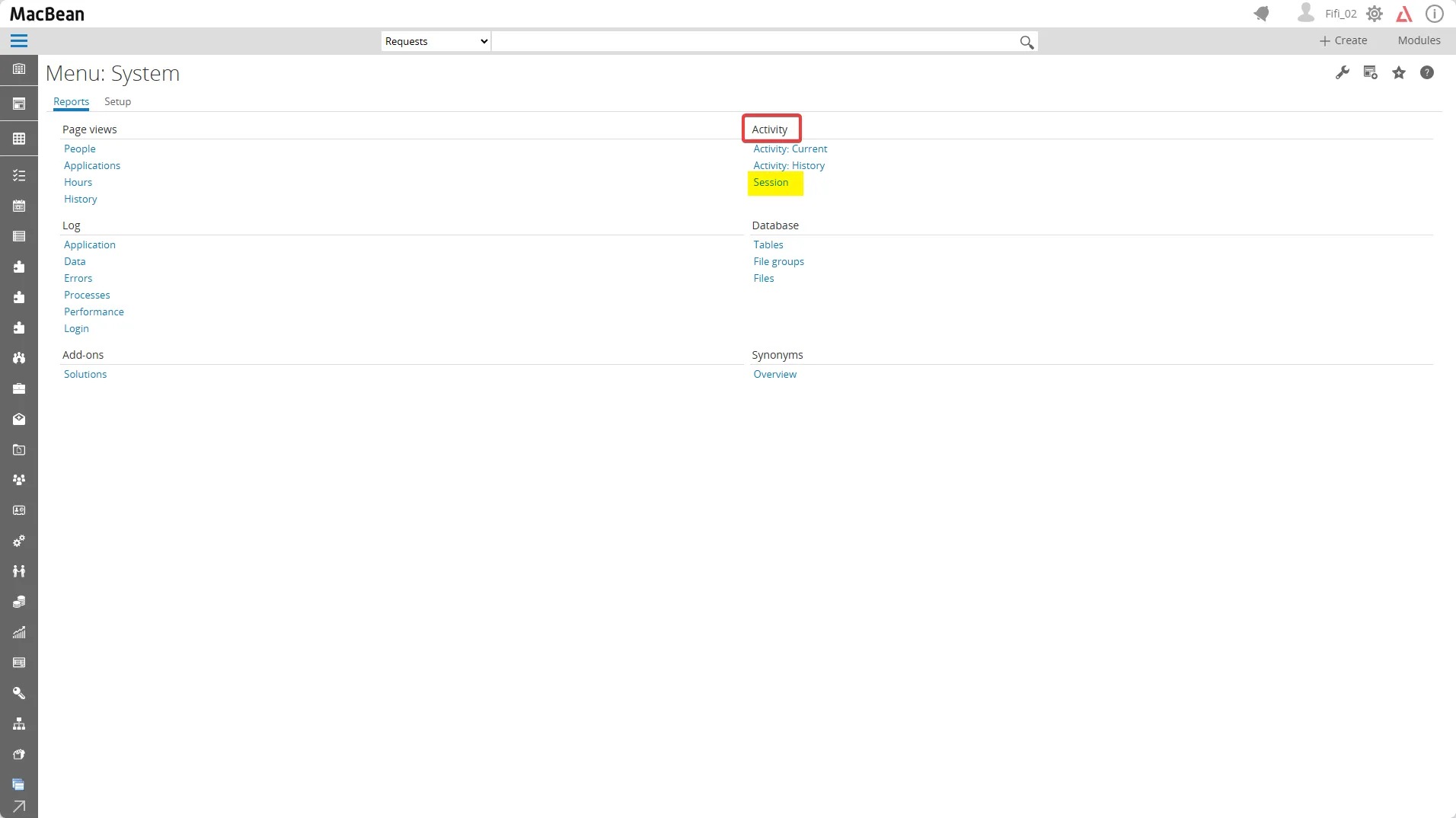Click the Create button
Screen dimensions: 1456x818
[x=1343, y=40]
